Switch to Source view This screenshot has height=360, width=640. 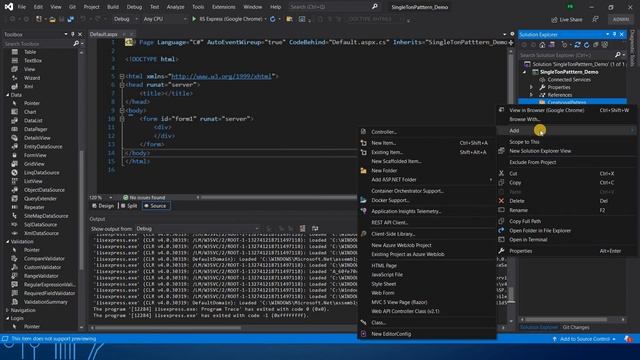tap(156, 206)
